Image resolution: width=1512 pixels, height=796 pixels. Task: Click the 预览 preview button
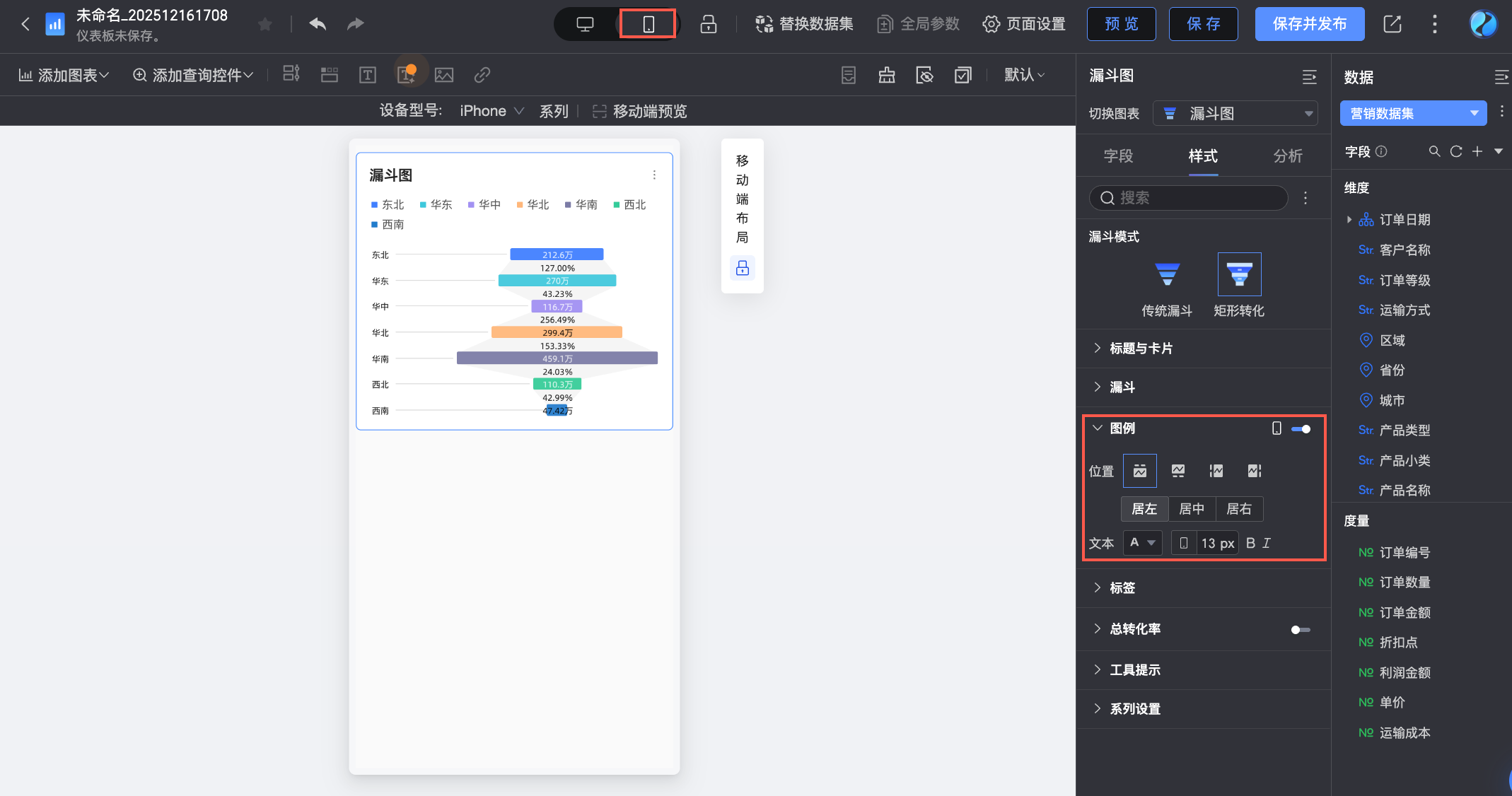click(x=1121, y=24)
